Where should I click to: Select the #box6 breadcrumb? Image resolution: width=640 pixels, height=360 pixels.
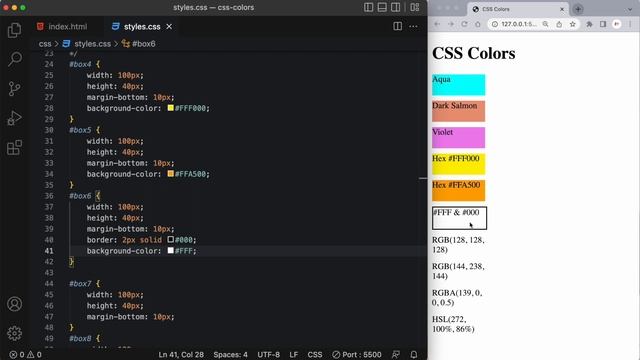click(x=143, y=44)
